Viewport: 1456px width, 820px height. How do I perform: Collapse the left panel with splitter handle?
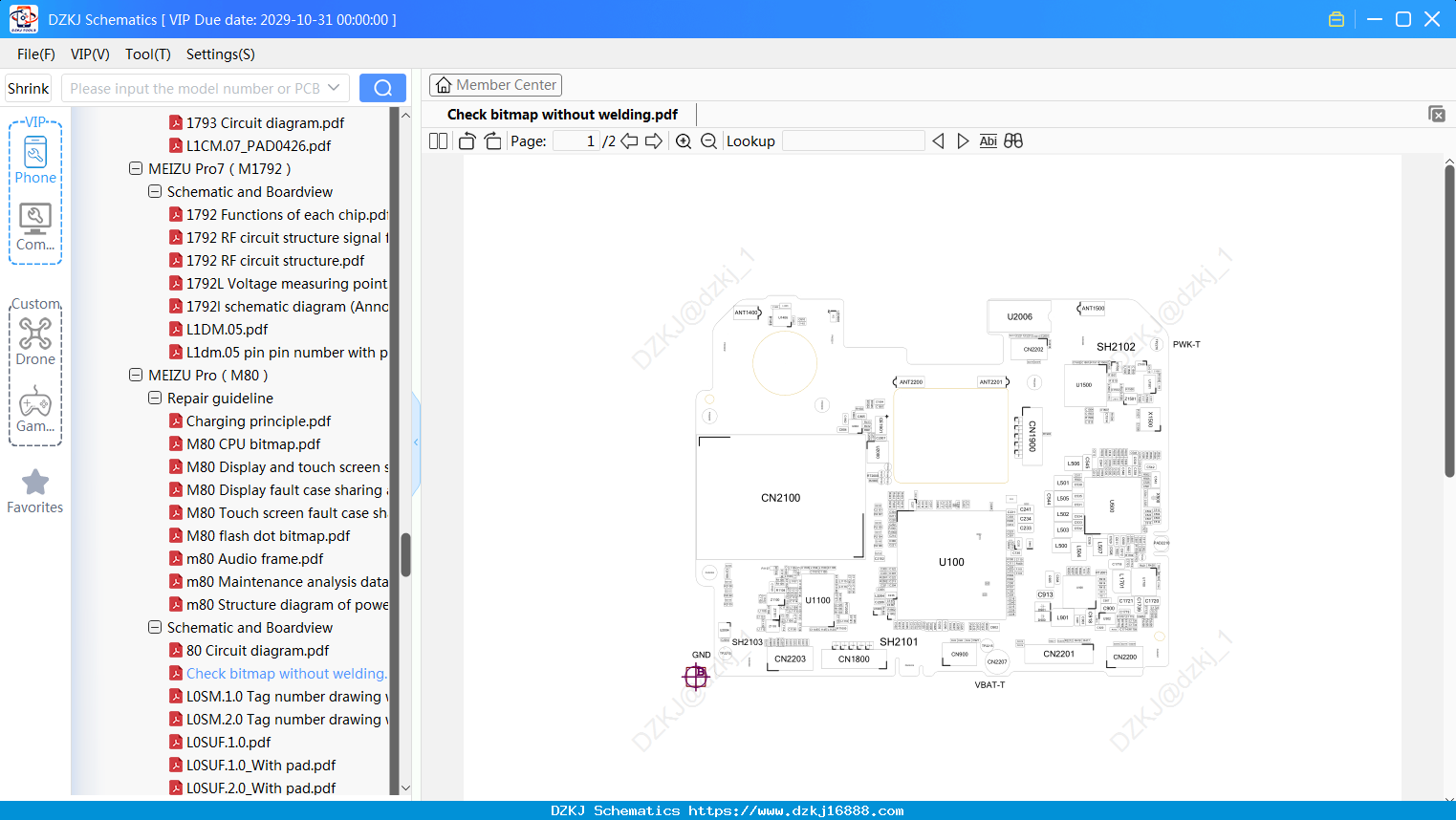[x=416, y=442]
